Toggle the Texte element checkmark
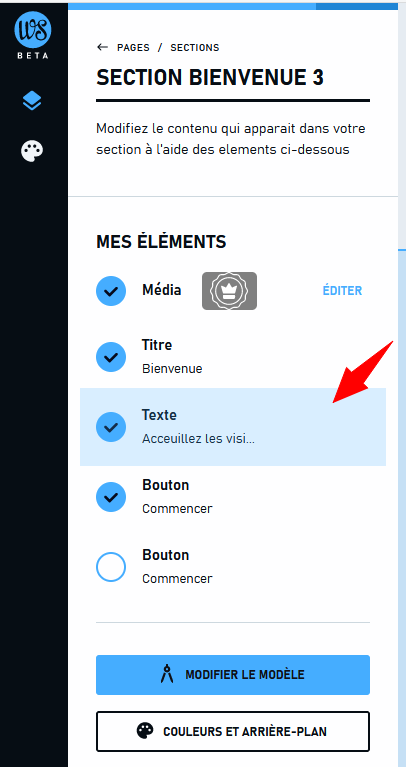 (x=111, y=427)
